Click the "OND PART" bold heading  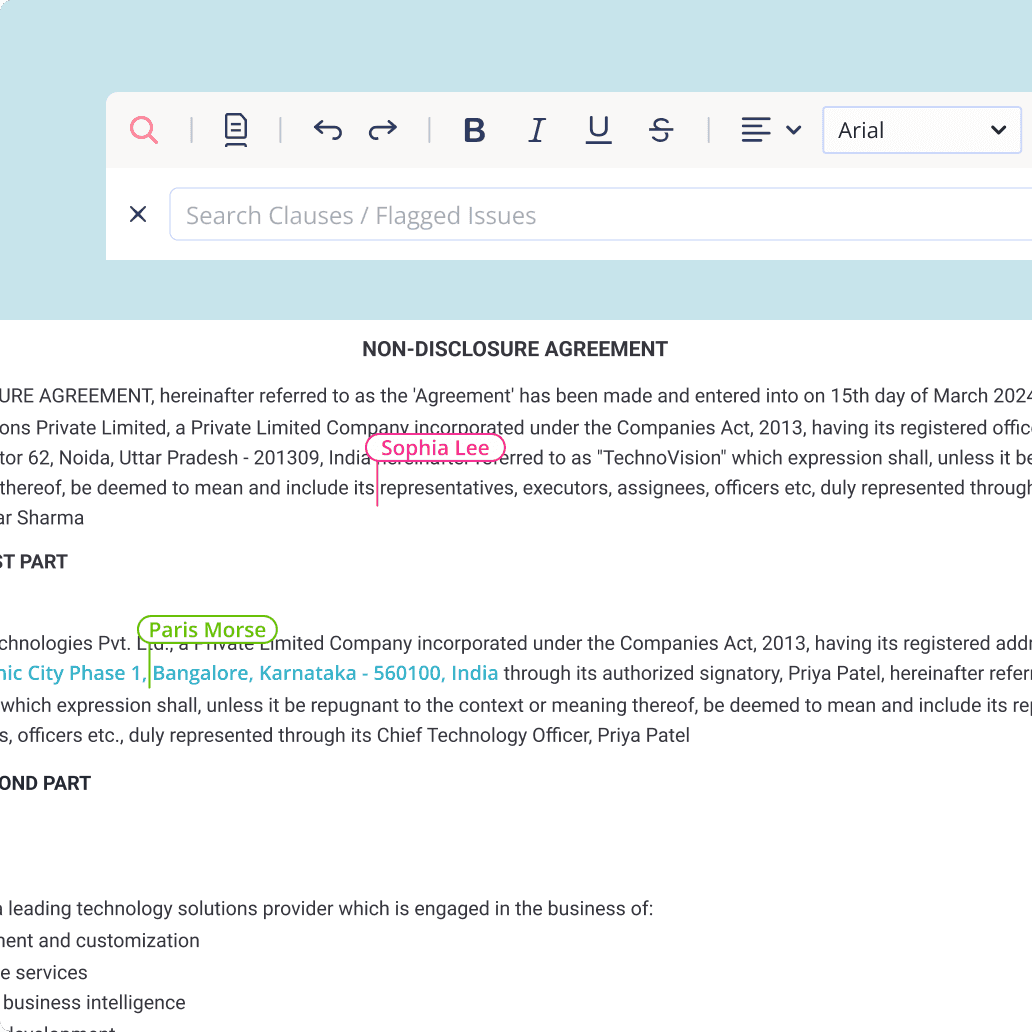[45, 783]
